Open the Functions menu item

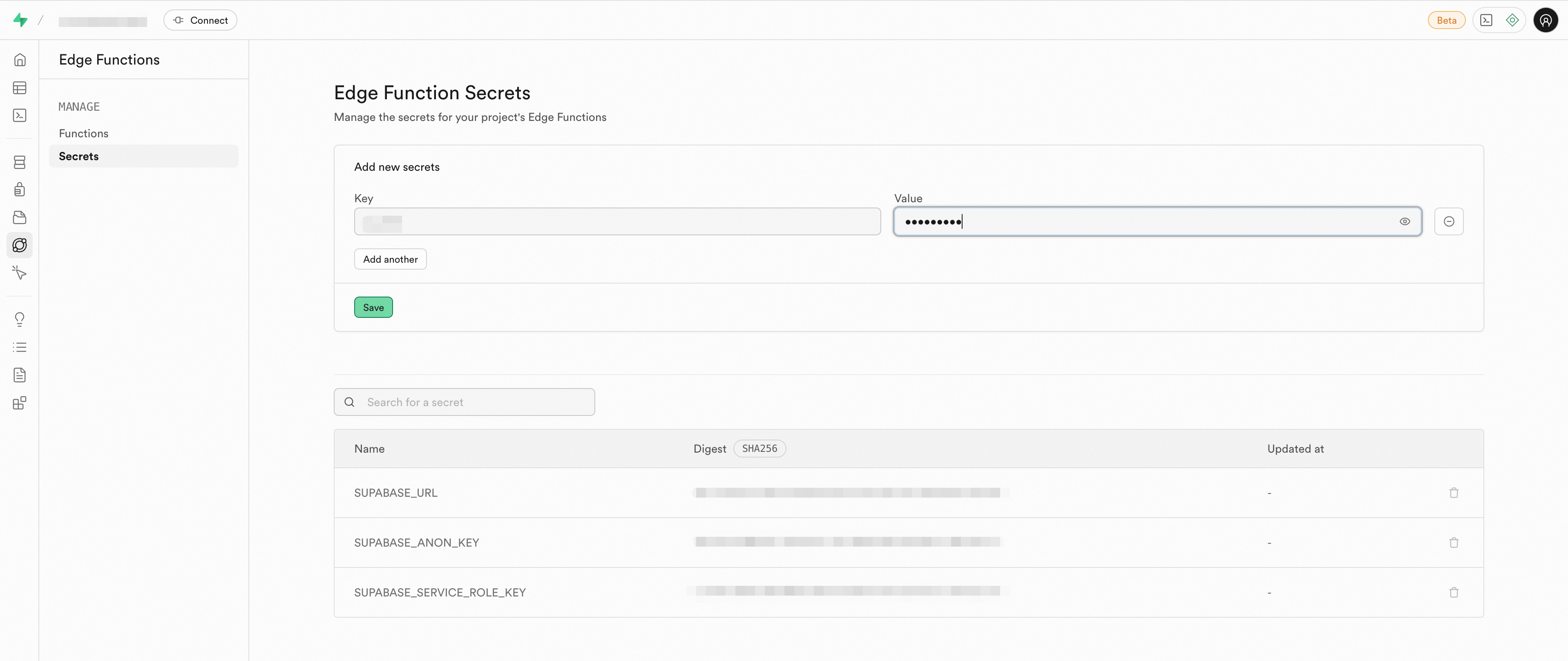(x=83, y=133)
